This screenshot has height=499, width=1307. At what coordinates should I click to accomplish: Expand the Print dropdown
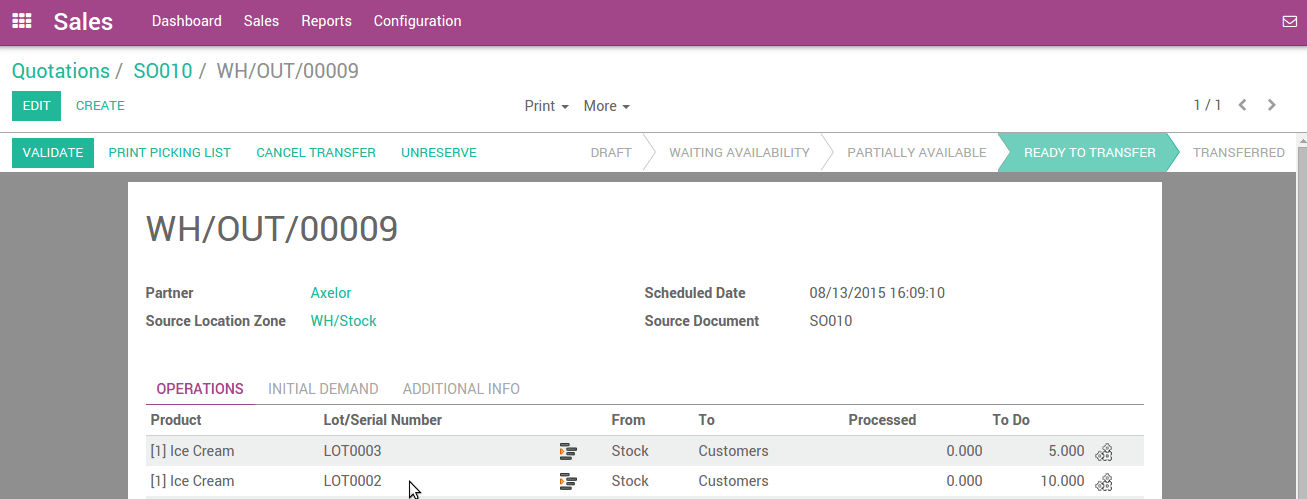(546, 106)
